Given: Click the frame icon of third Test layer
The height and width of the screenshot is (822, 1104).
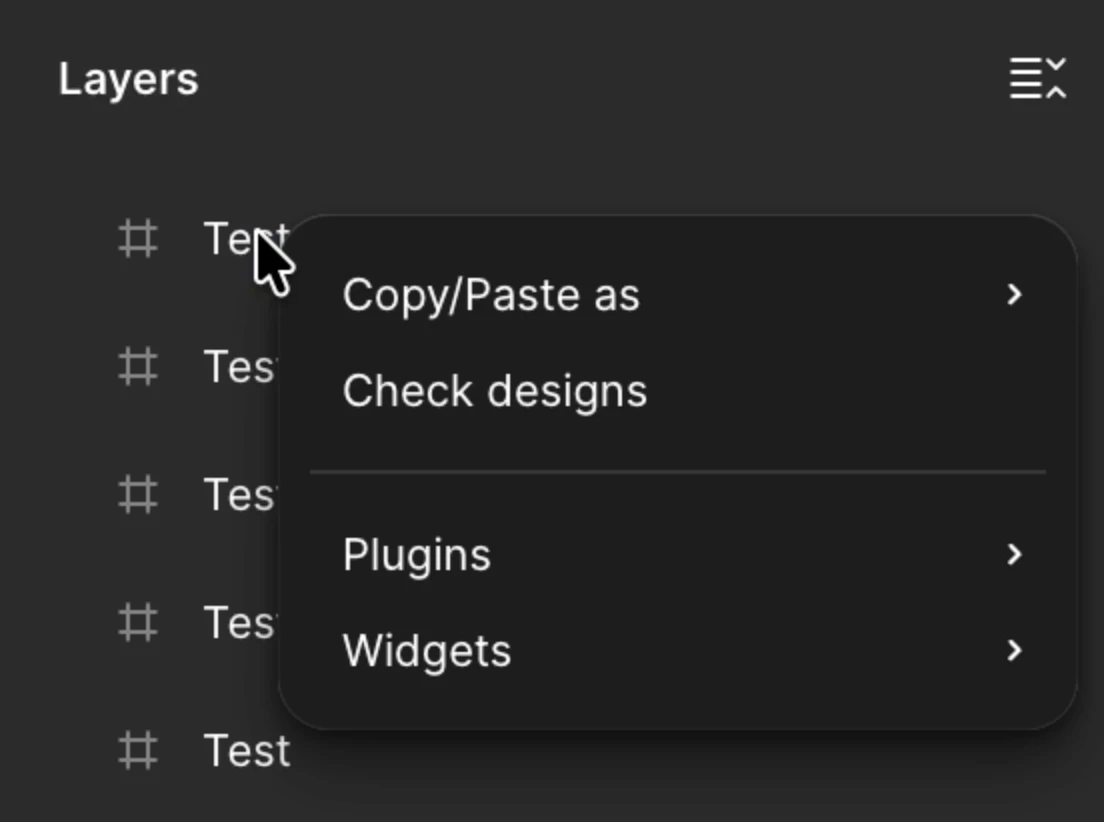Looking at the screenshot, I should pos(137,494).
